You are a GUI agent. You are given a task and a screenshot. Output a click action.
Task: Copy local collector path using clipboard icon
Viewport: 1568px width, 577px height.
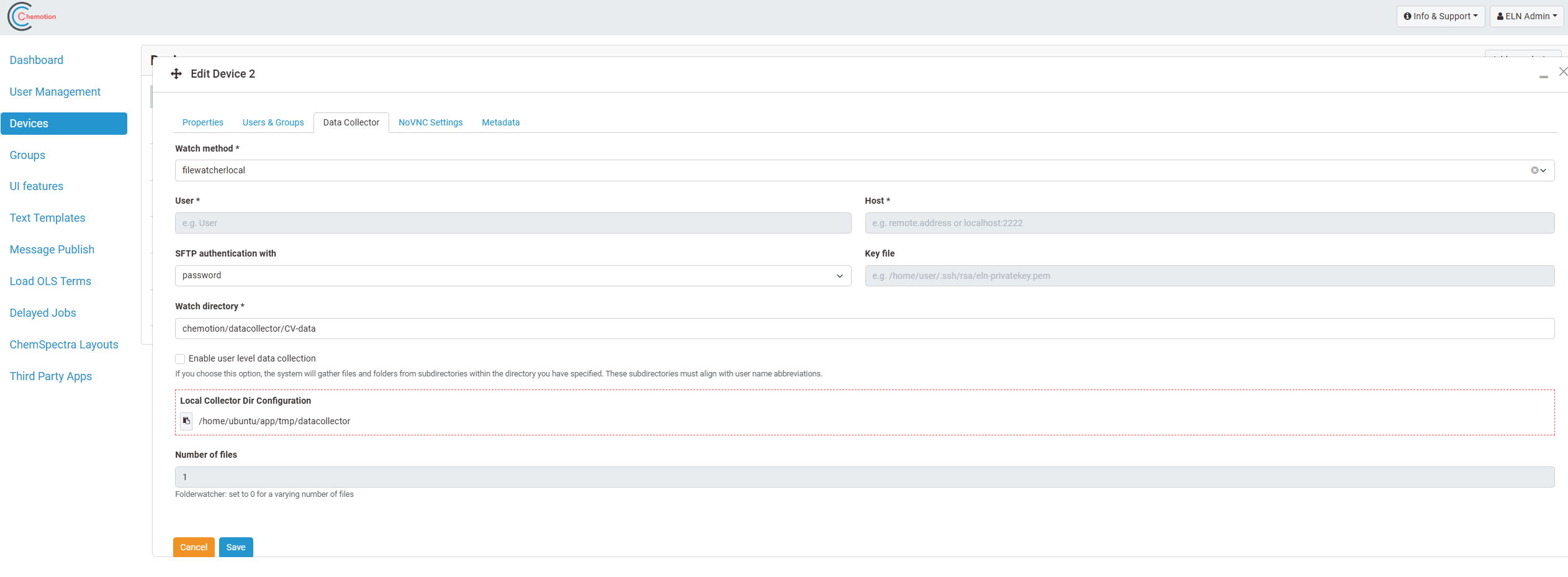point(186,421)
